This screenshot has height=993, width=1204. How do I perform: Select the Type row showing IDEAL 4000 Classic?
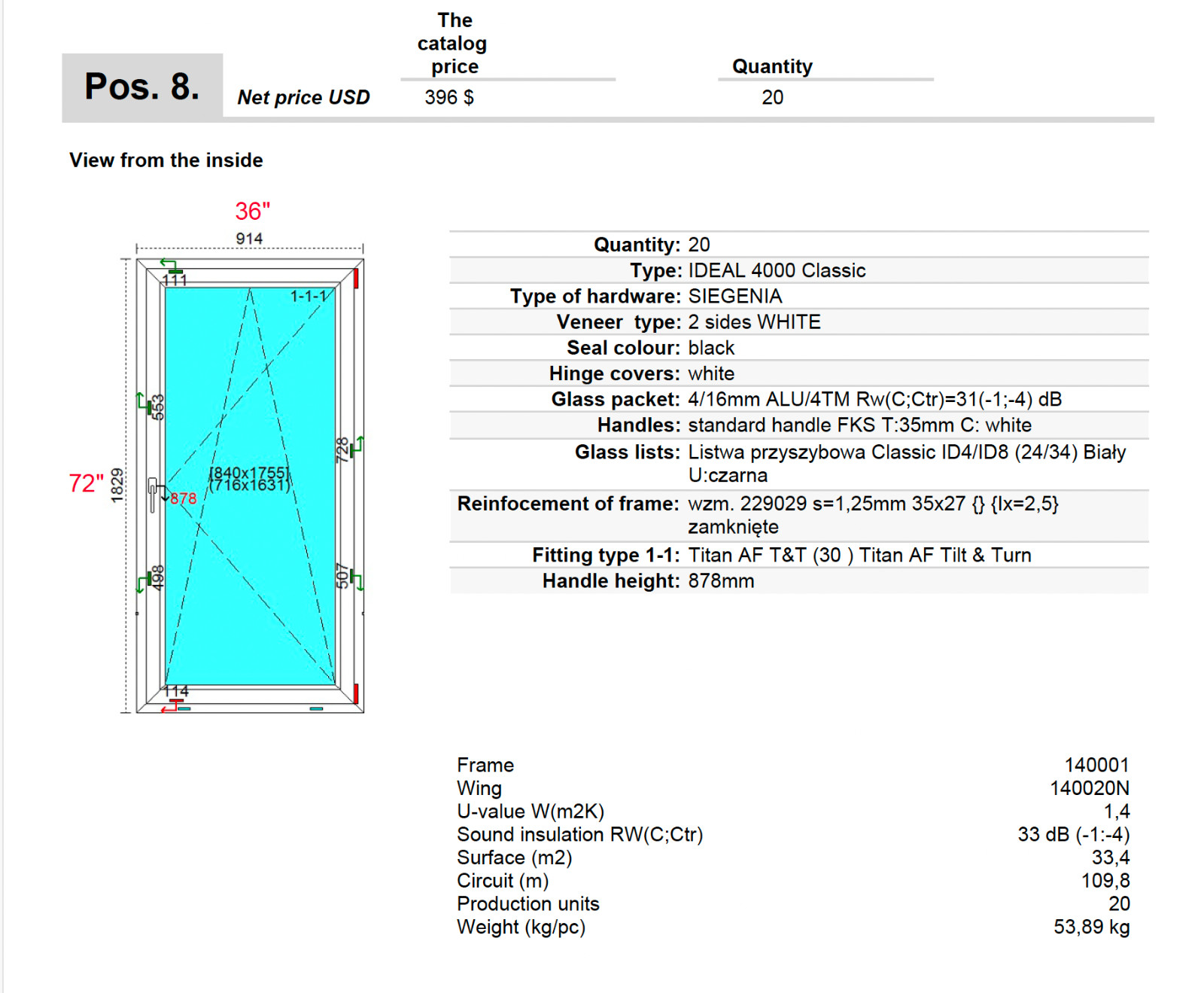[x=775, y=270]
